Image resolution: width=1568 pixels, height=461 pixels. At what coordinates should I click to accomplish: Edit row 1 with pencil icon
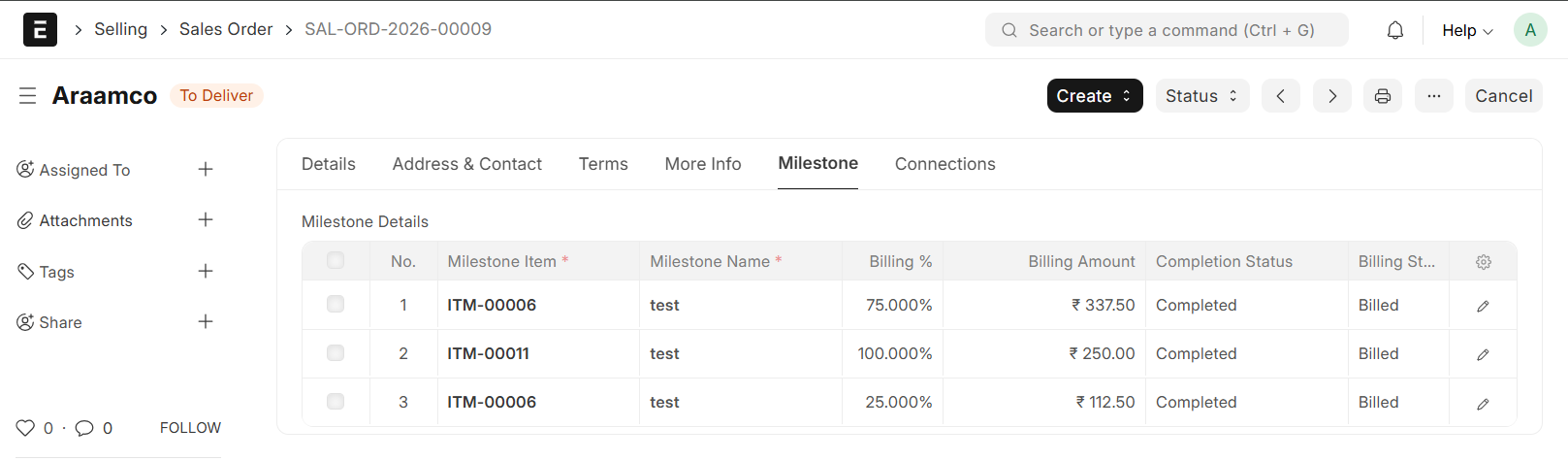coord(1483,306)
